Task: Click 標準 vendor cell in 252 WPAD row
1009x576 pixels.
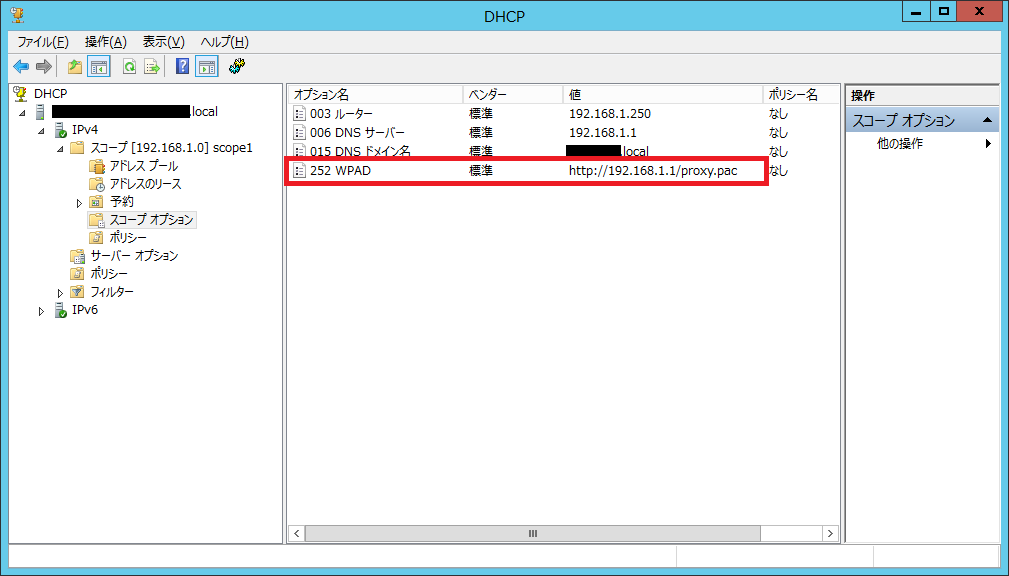Action: [481, 171]
